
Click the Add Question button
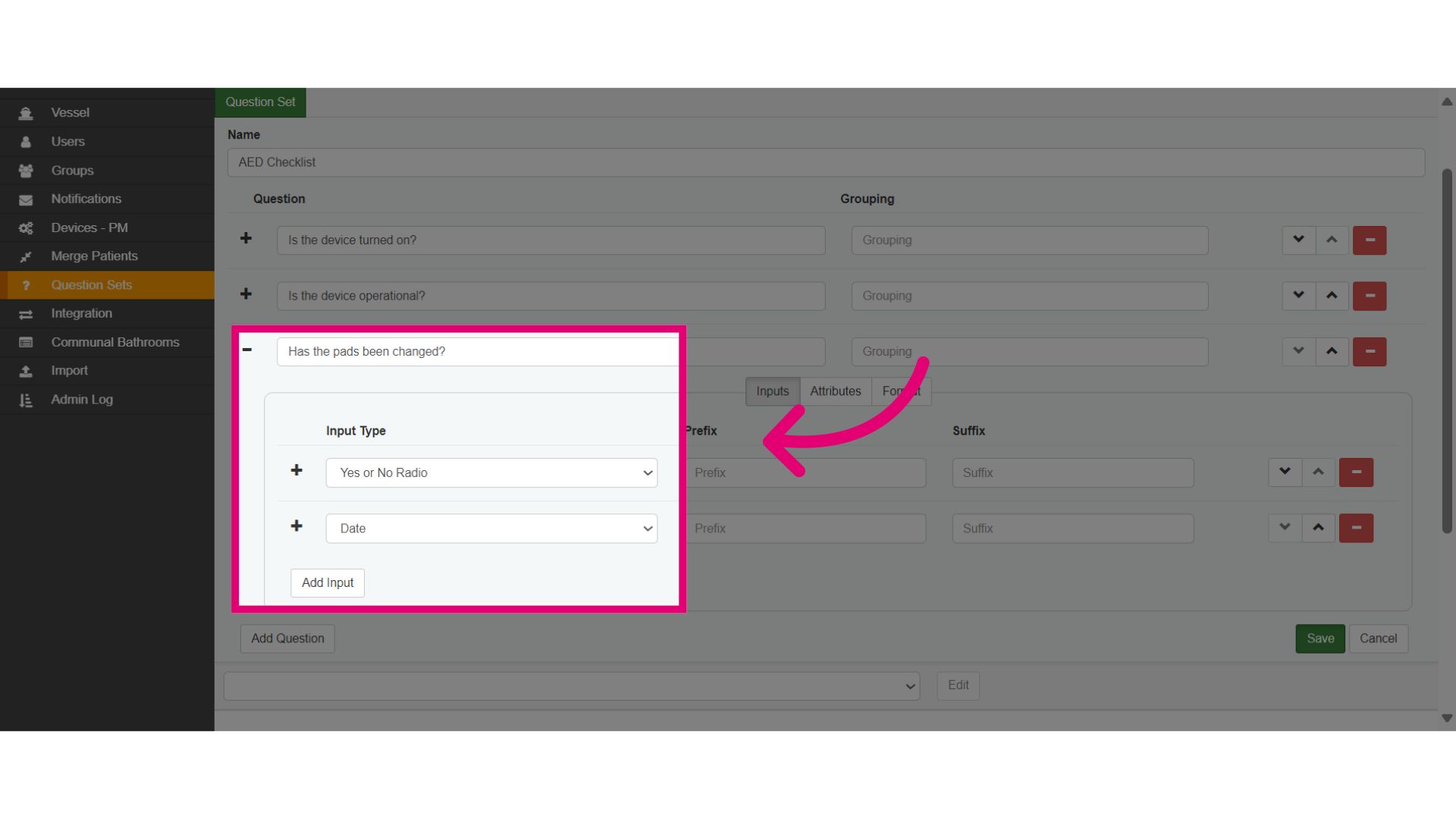(287, 639)
